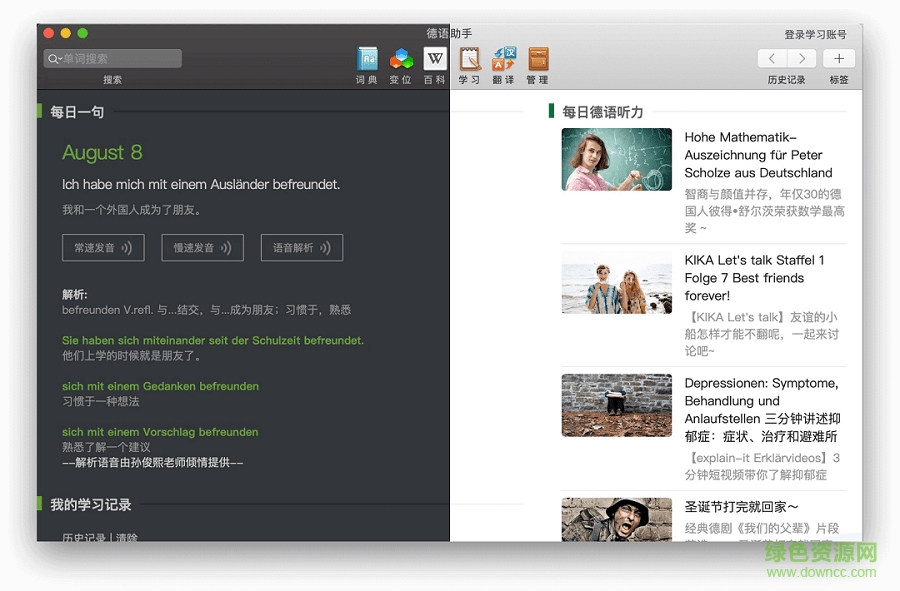Click 清除 to clear study records
Image resolution: width=900 pixels, height=591 pixels.
coord(127,538)
